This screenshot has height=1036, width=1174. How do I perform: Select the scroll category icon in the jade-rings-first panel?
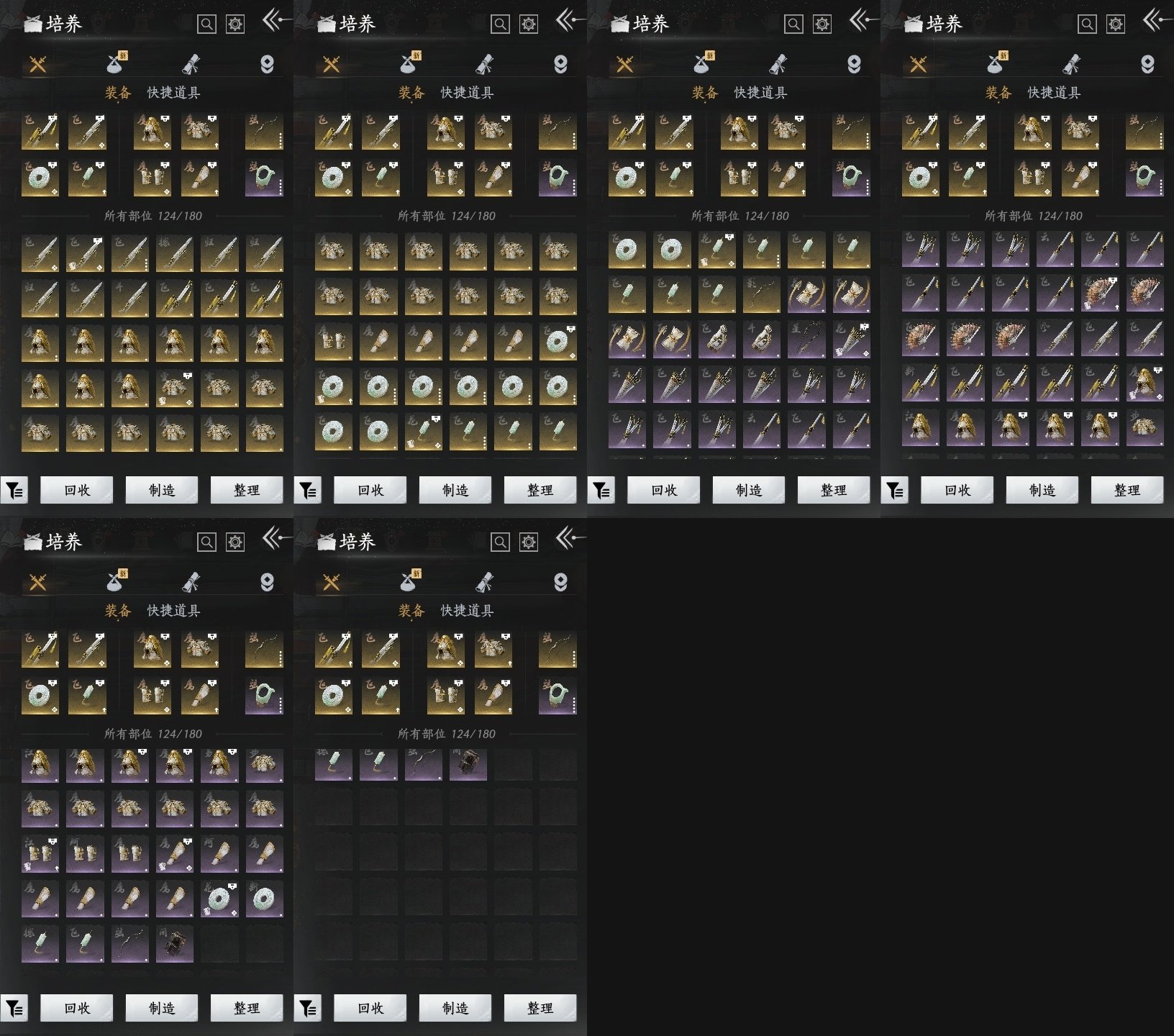tap(778, 65)
